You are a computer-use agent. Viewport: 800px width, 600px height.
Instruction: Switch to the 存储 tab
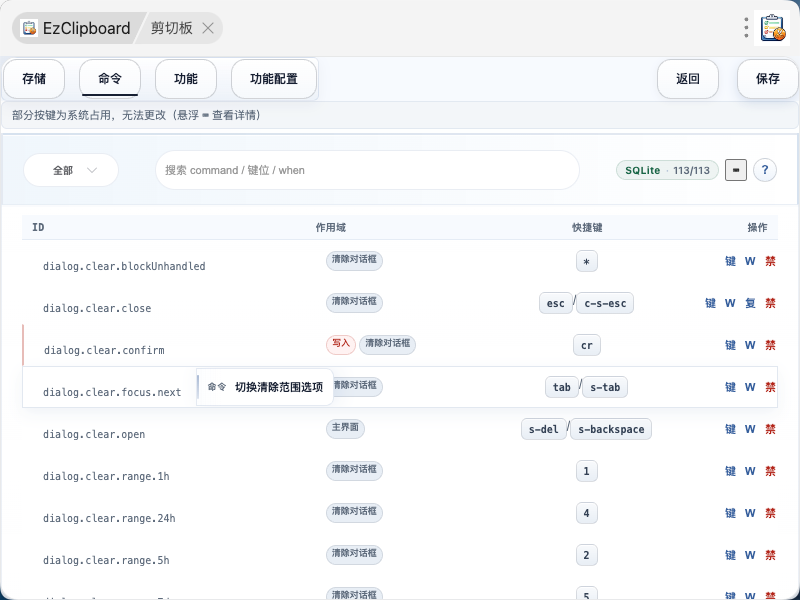click(x=34, y=79)
